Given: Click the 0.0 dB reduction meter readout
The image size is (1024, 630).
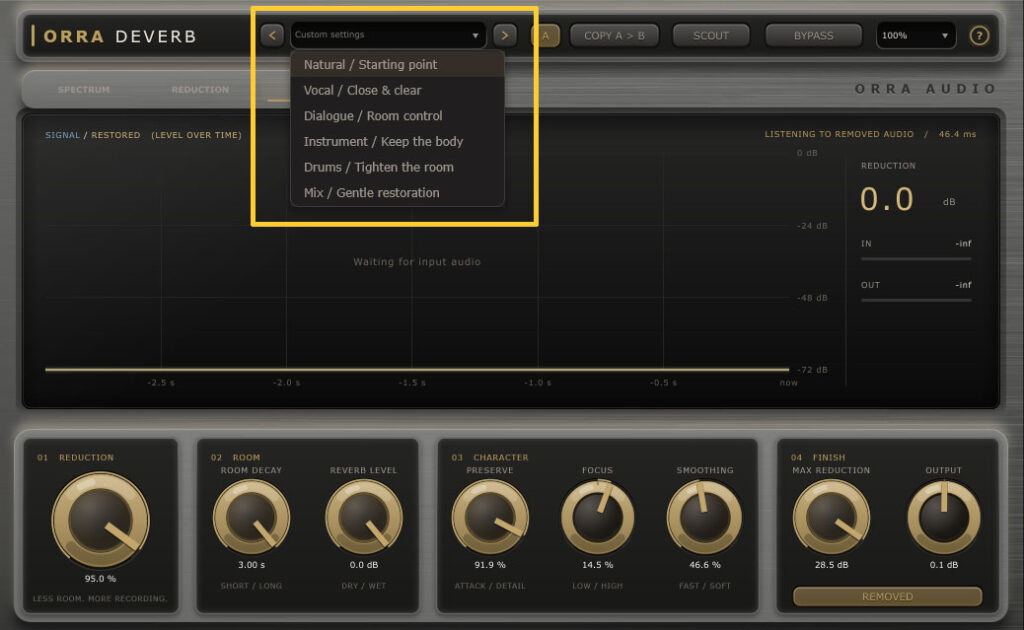Looking at the screenshot, I should pos(887,199).
